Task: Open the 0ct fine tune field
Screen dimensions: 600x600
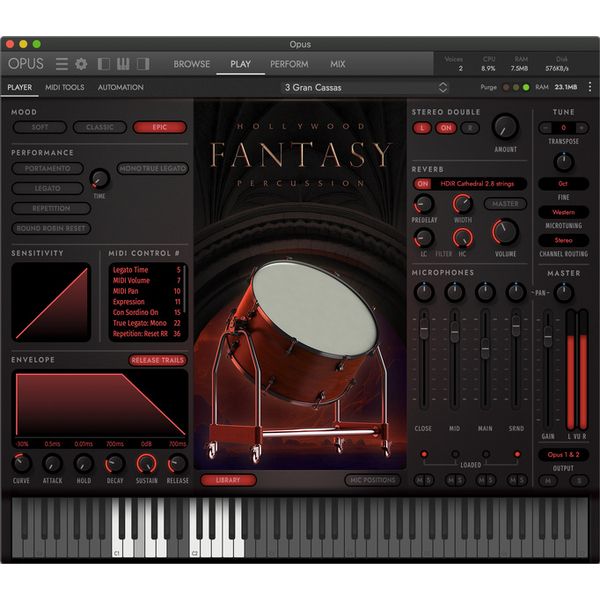Action: [x=563, y=184]
